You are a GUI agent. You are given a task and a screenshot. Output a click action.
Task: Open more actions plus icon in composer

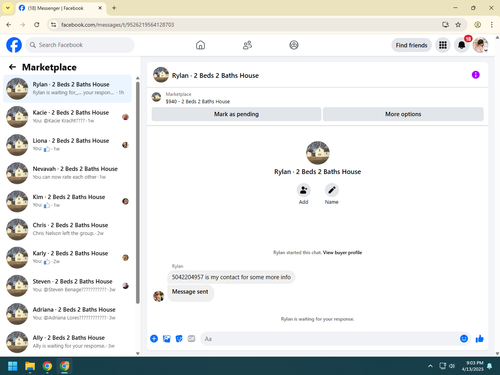click(154, 339)
